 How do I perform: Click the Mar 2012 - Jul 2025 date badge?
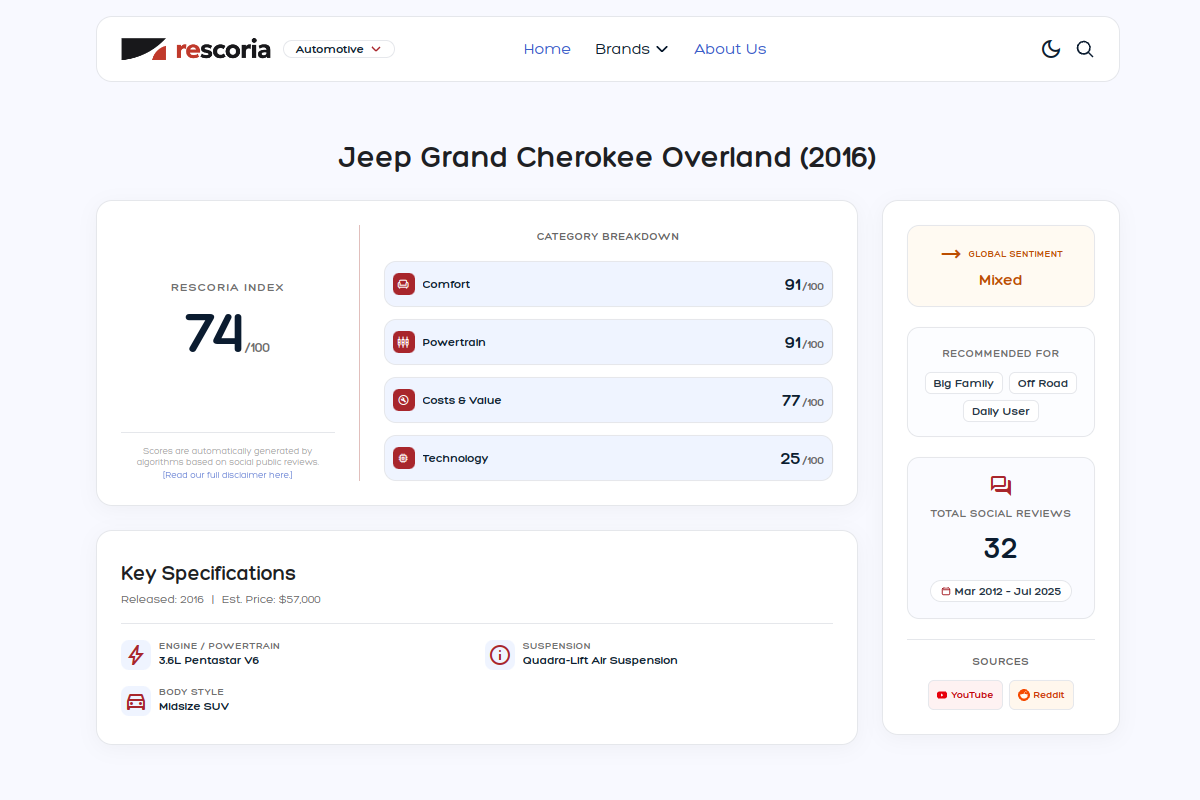1001,591
